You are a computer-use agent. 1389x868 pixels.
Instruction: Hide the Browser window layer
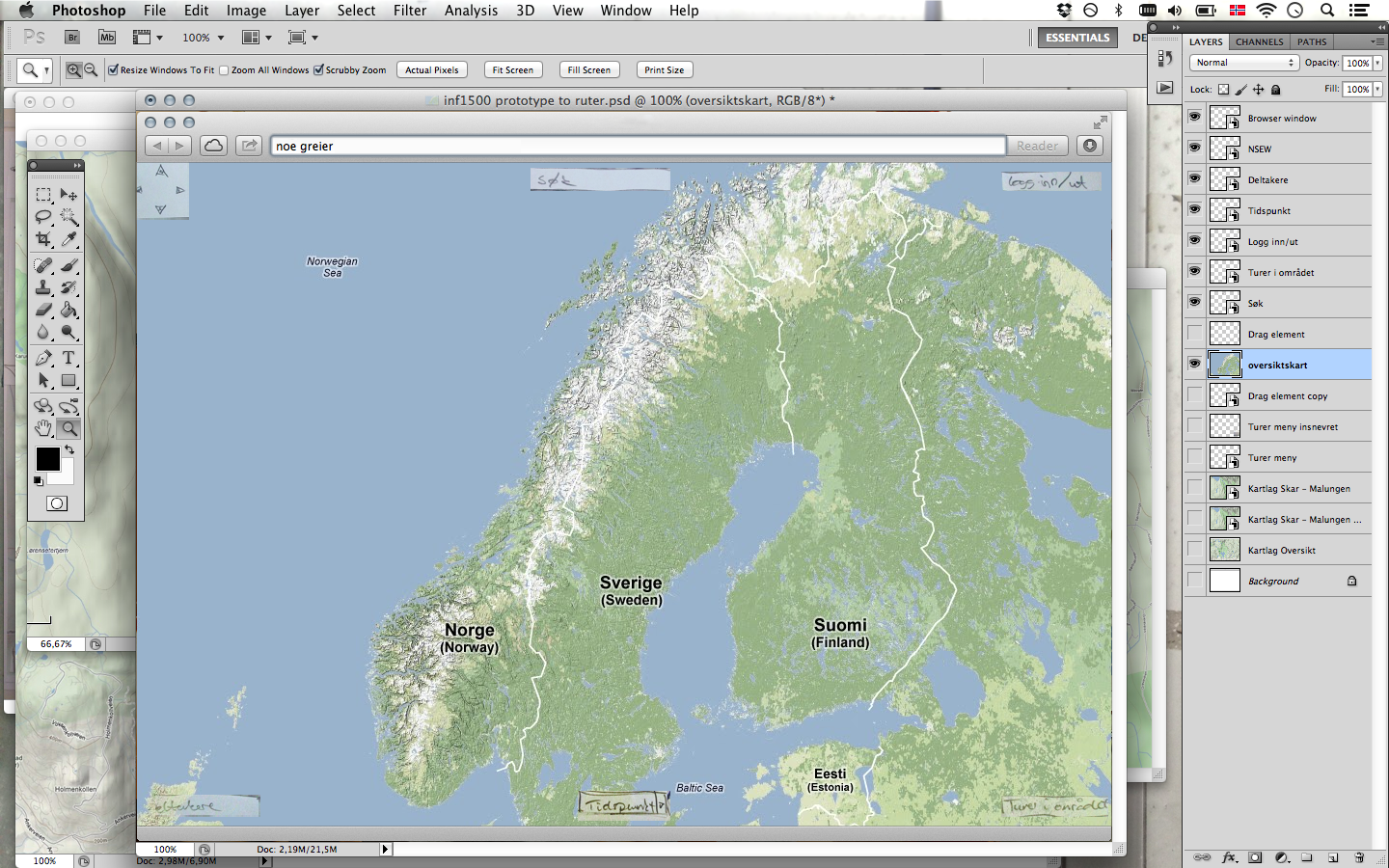[1195, 117]
